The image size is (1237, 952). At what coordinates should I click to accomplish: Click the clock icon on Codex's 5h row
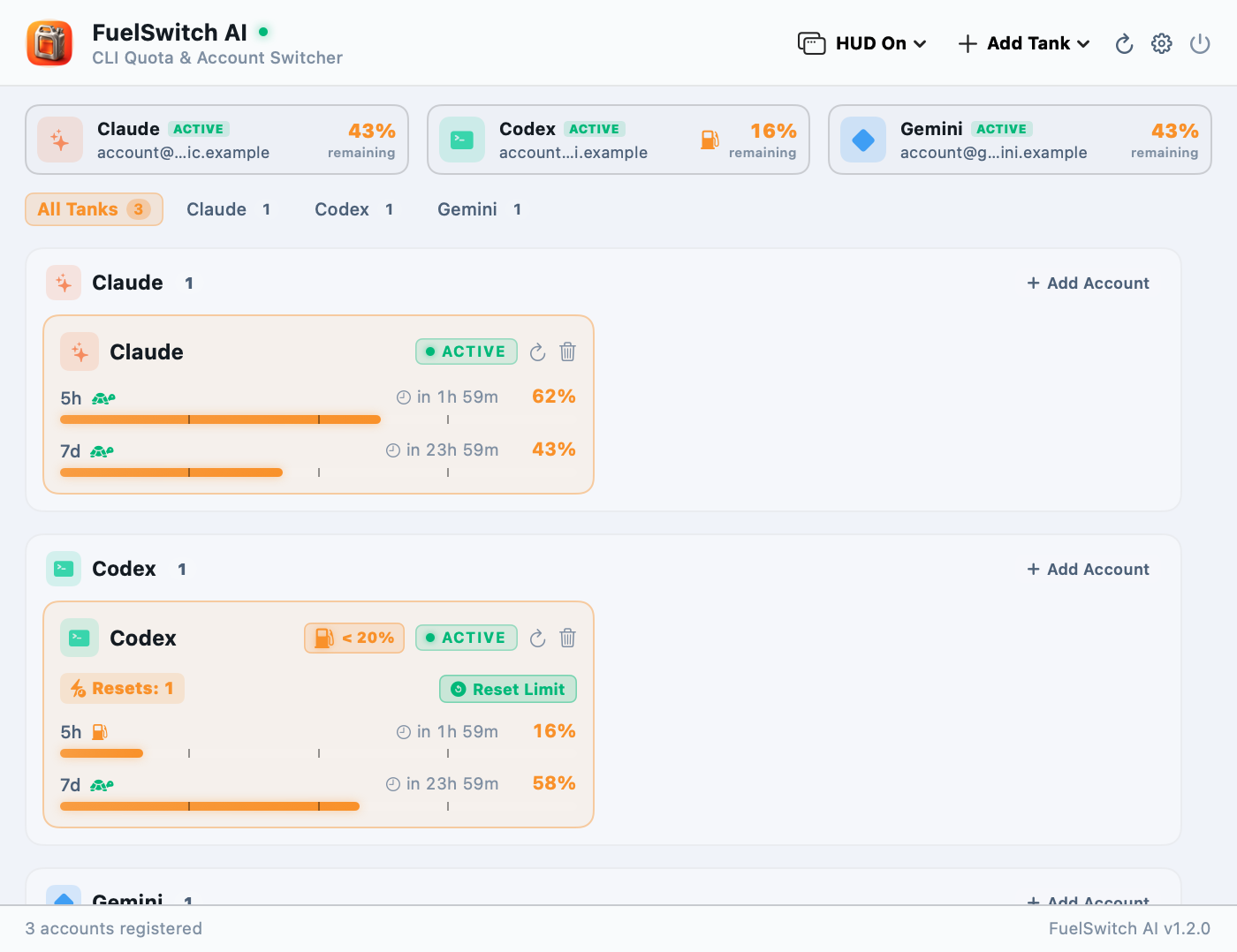404,731
